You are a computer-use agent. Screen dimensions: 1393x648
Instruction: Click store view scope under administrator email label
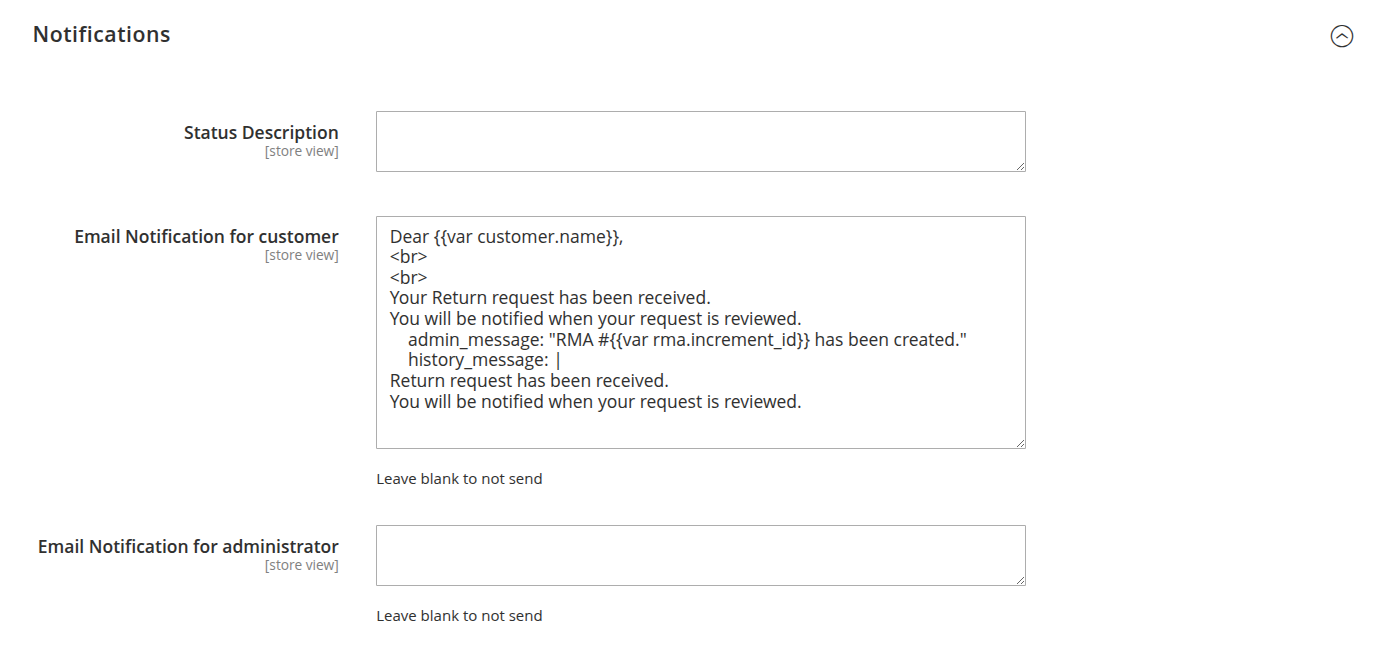(301, 566)
